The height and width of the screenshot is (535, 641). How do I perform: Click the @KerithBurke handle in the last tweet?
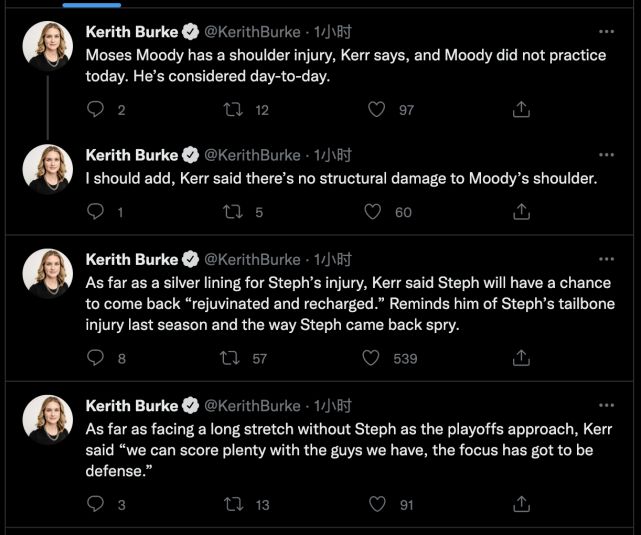point(252,406)
